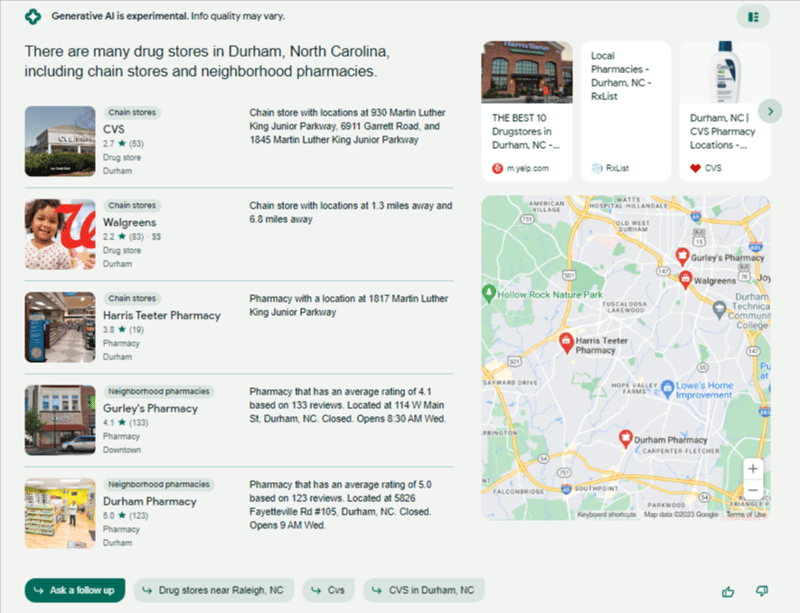The image size is (800, 613).
Task: Open the Local Pharmacies RxList card
Action: pyautogui.click(x=626, y=111)
